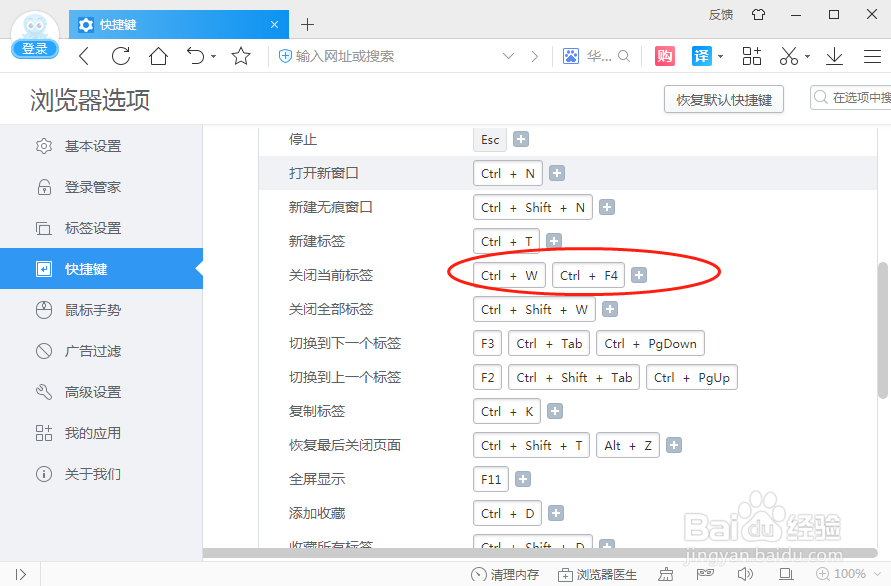Viewport: 891px width, 586px height.
Task: Select the 快捷键 browser tab
Action: coord(179,24)
